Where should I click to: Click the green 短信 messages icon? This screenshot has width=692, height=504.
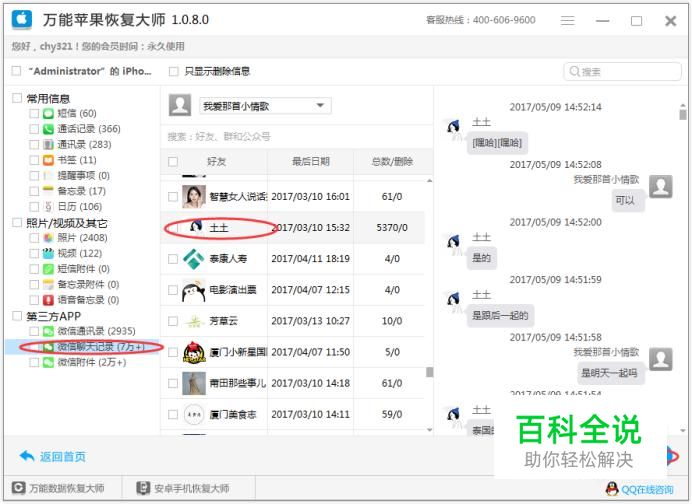48,113
